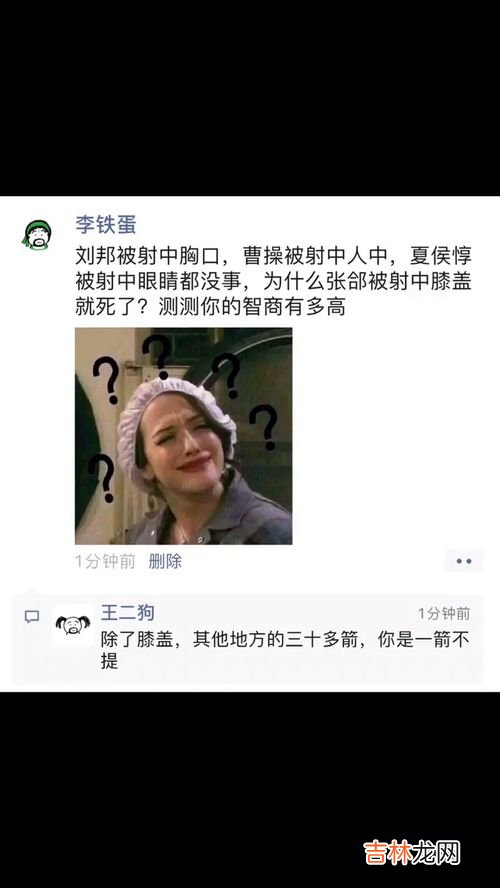Click the last line 测测你的智商有多高
500x888 pixels.
251,307
